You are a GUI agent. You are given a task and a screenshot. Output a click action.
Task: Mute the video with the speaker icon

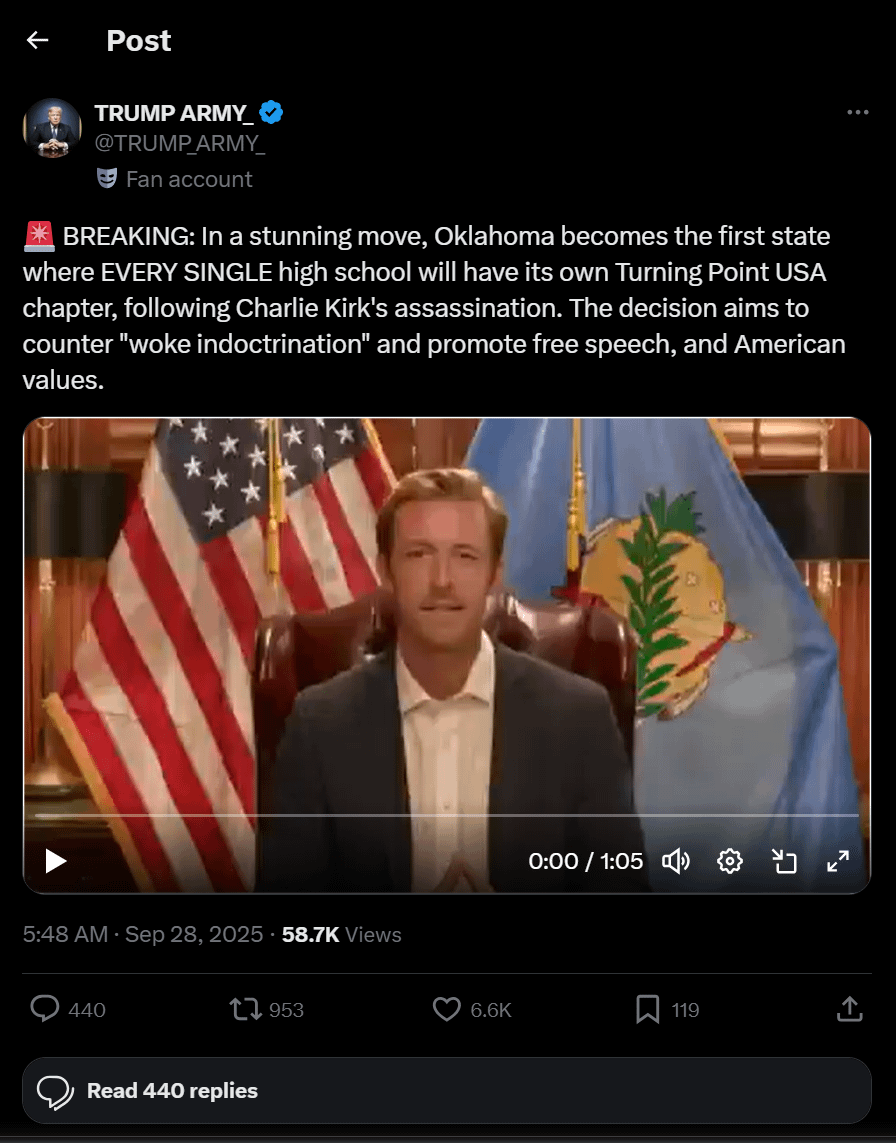(x=676, y=861)
